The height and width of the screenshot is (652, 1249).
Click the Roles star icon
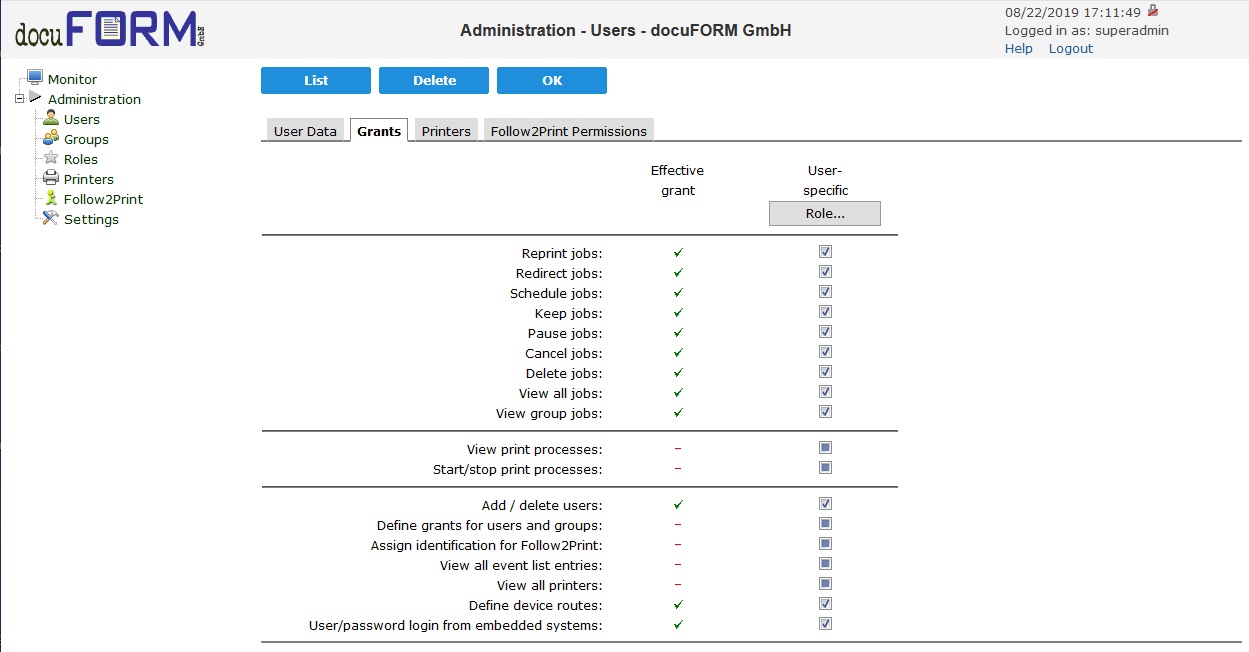click(51, 158)
